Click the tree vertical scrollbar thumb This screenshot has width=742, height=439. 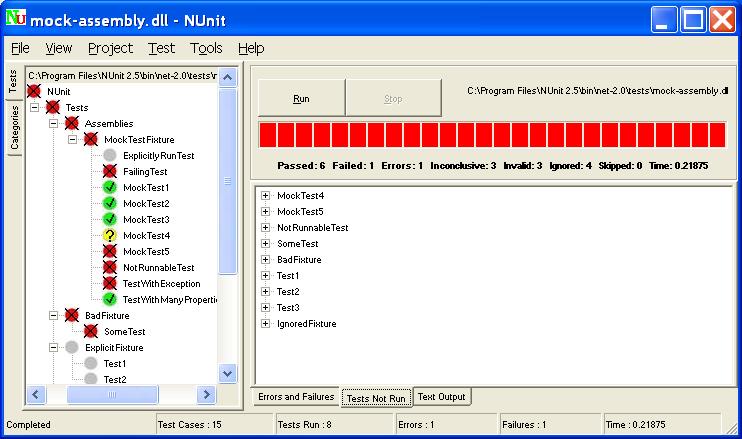(228, 181)
